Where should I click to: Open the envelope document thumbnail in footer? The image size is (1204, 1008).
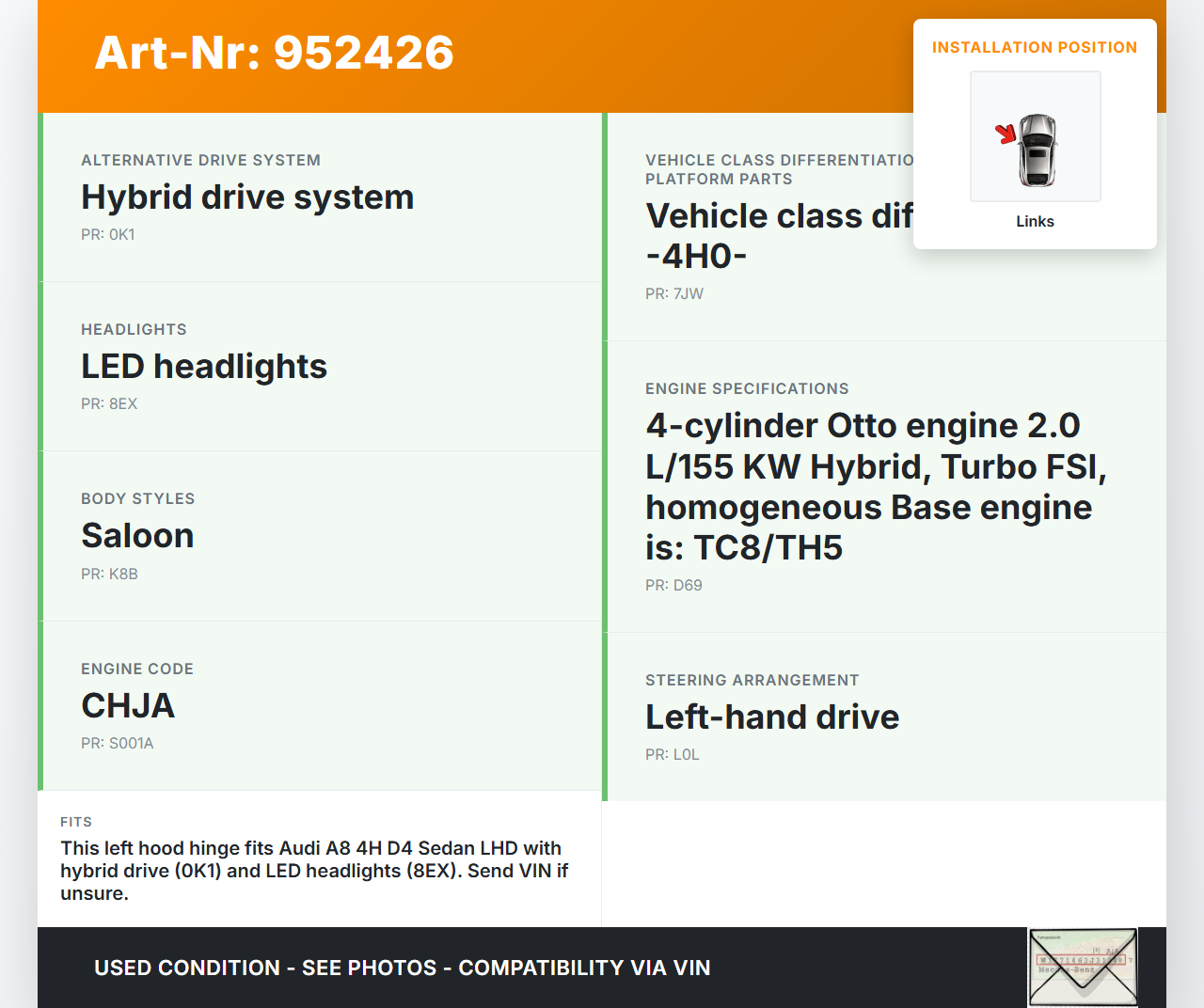1083,967
